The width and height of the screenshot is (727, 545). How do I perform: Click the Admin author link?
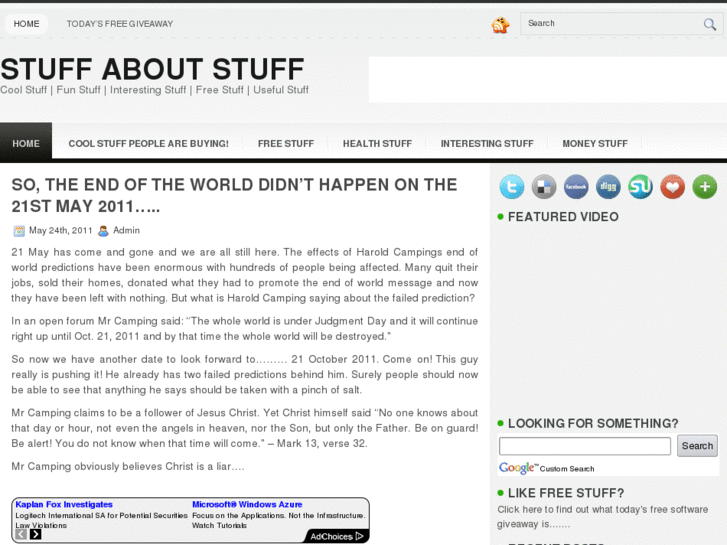(126, 230)
